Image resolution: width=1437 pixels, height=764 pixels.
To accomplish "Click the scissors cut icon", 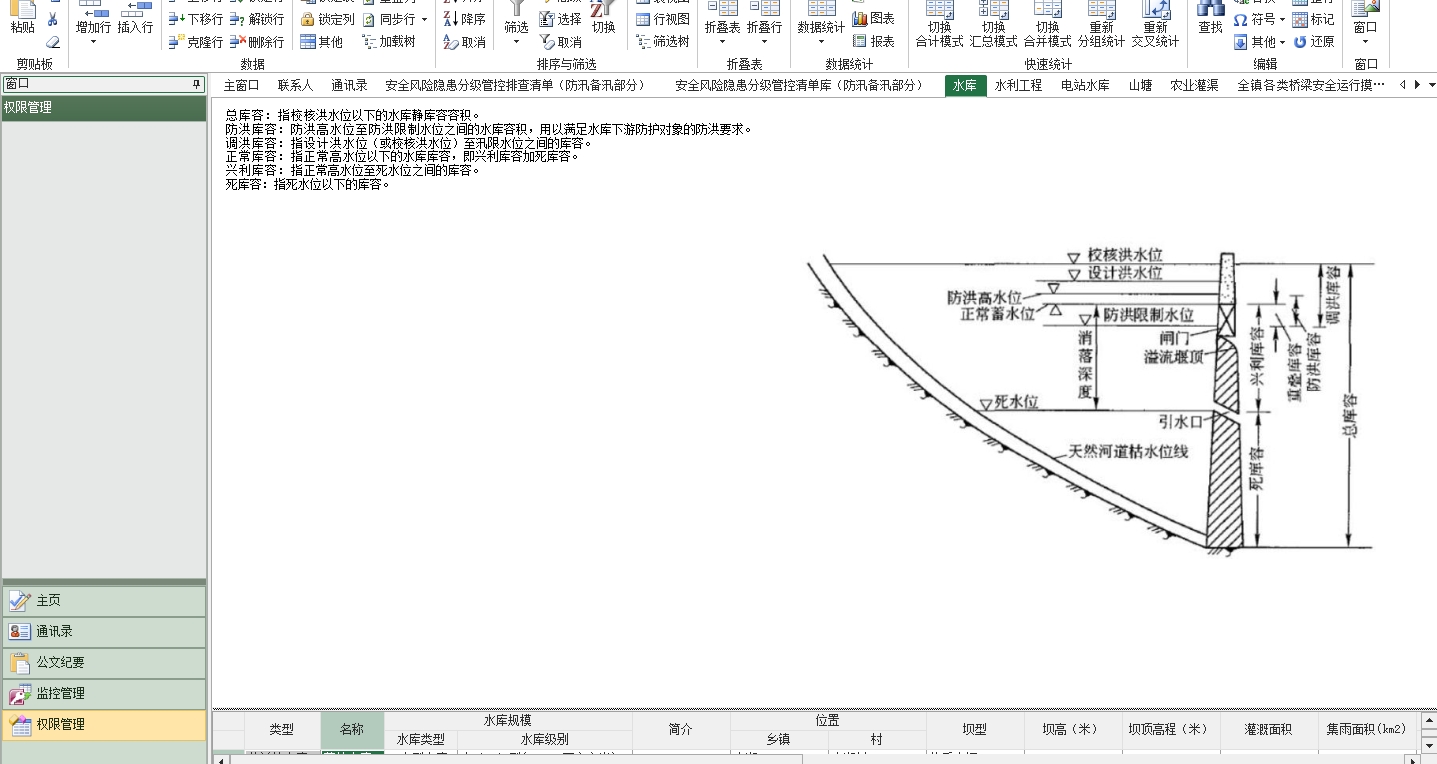I will point(52,20).
